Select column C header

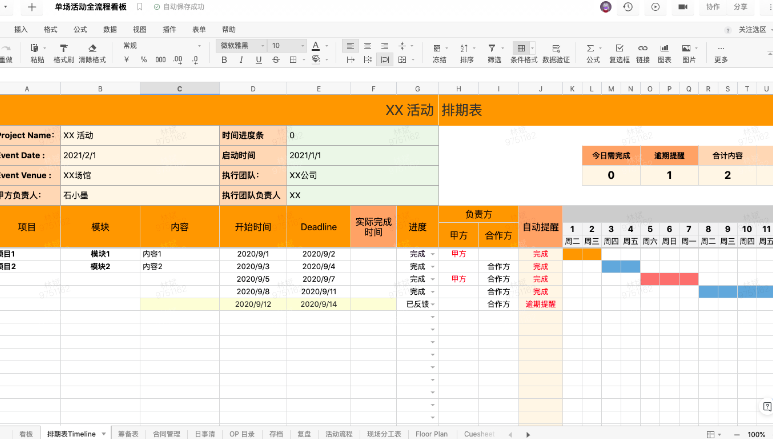click(x=179, y=88)
